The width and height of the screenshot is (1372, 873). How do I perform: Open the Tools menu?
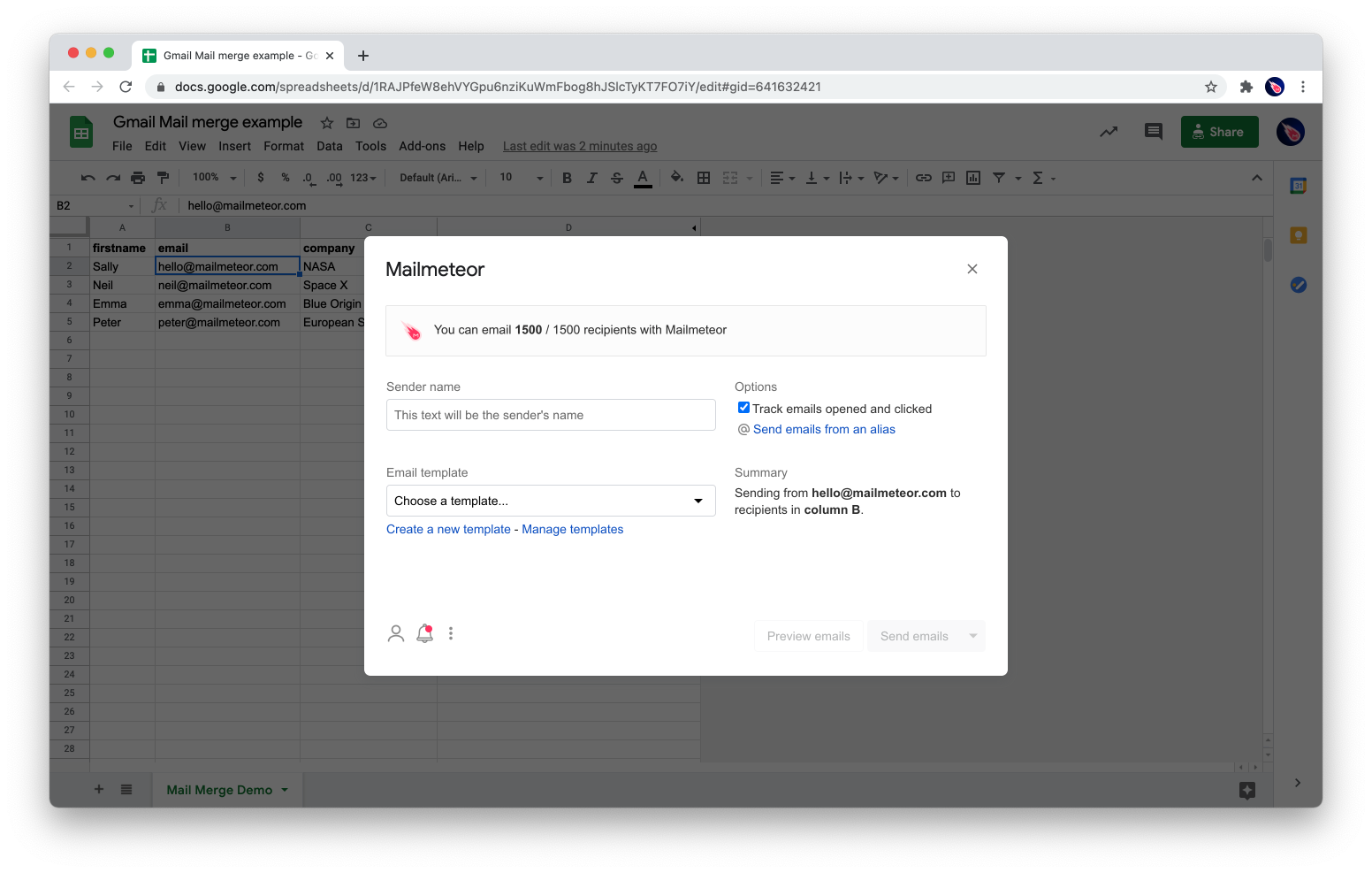371,146
